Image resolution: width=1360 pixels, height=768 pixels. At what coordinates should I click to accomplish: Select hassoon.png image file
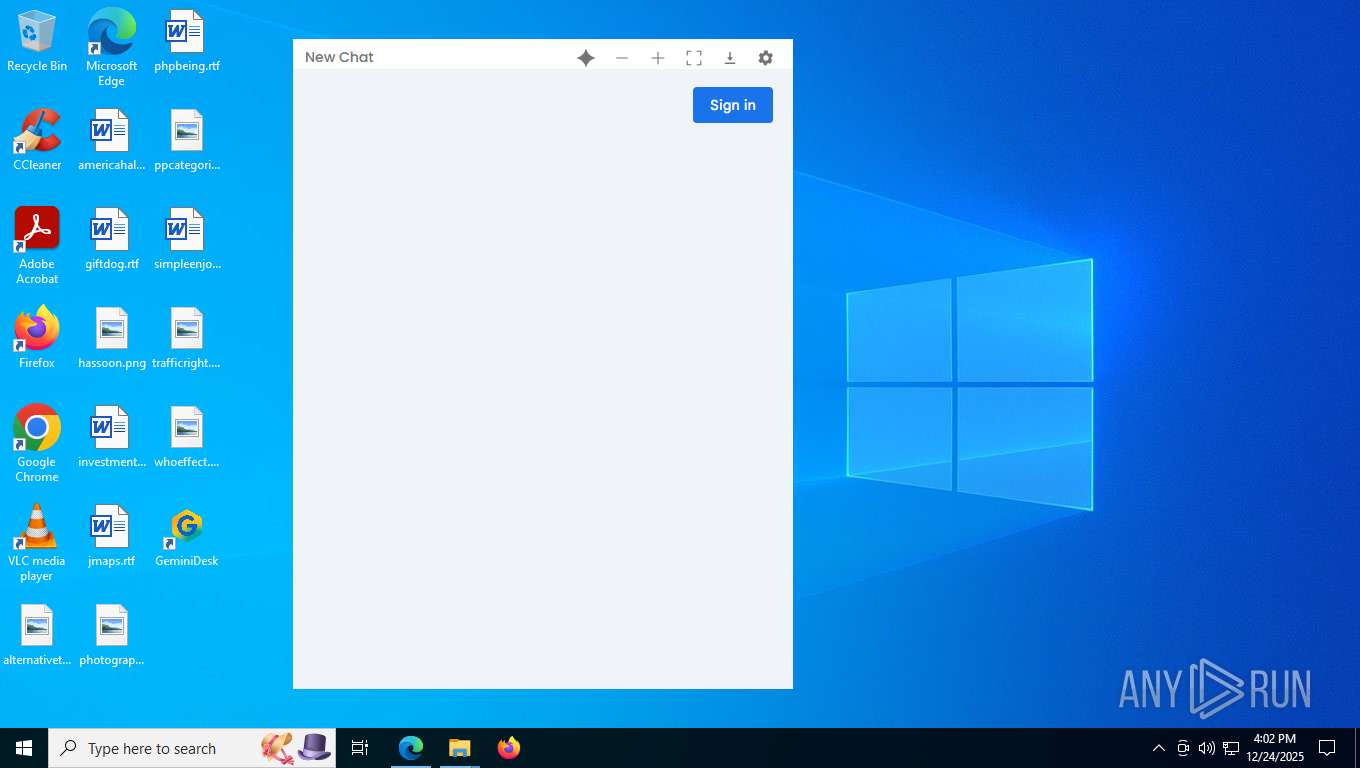point(111,338)
